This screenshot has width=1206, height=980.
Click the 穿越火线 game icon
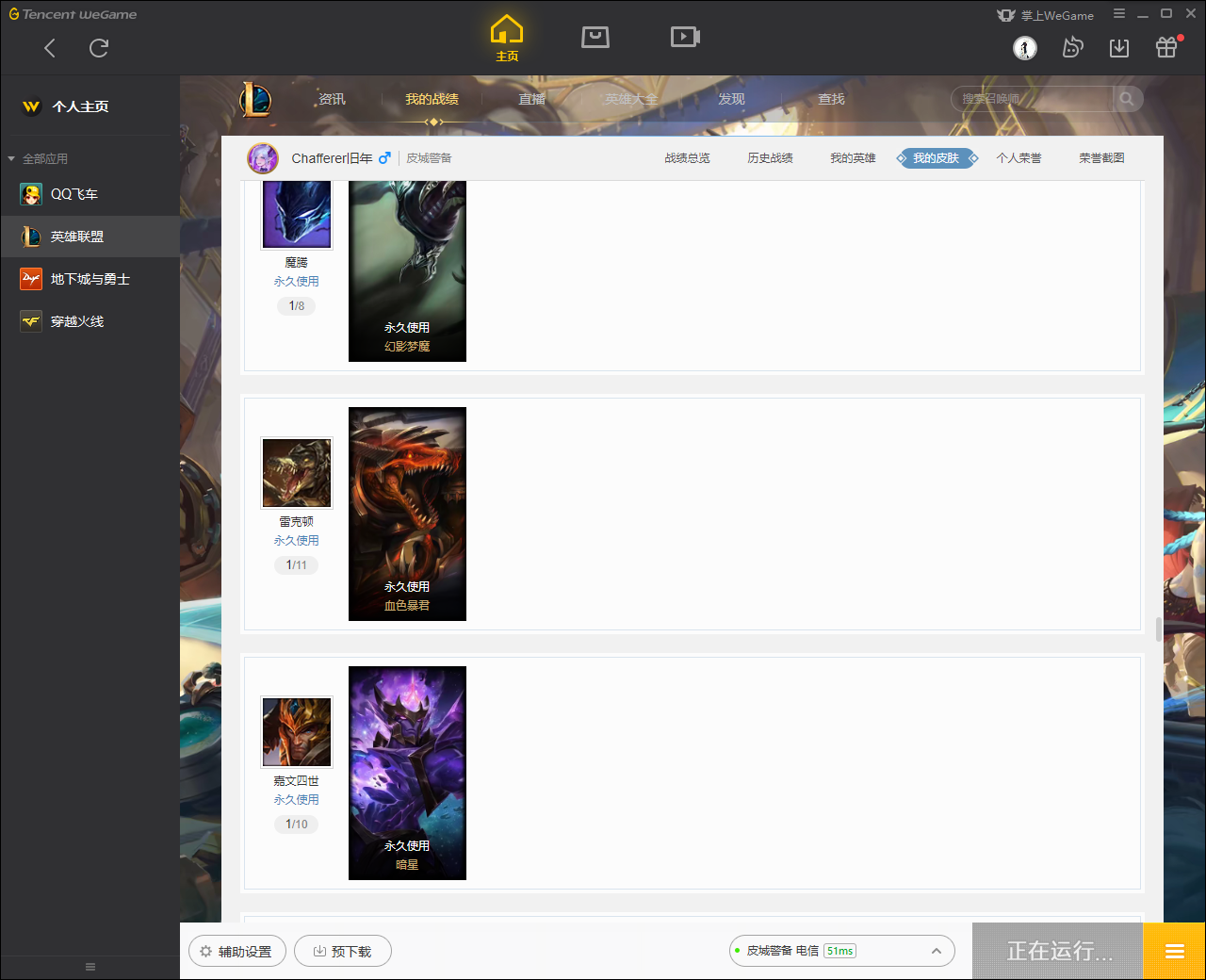coord(31,321)
